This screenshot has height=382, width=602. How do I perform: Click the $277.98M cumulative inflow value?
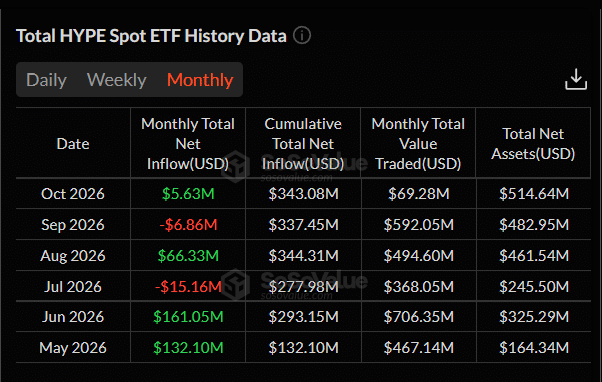tap(303, 287)
